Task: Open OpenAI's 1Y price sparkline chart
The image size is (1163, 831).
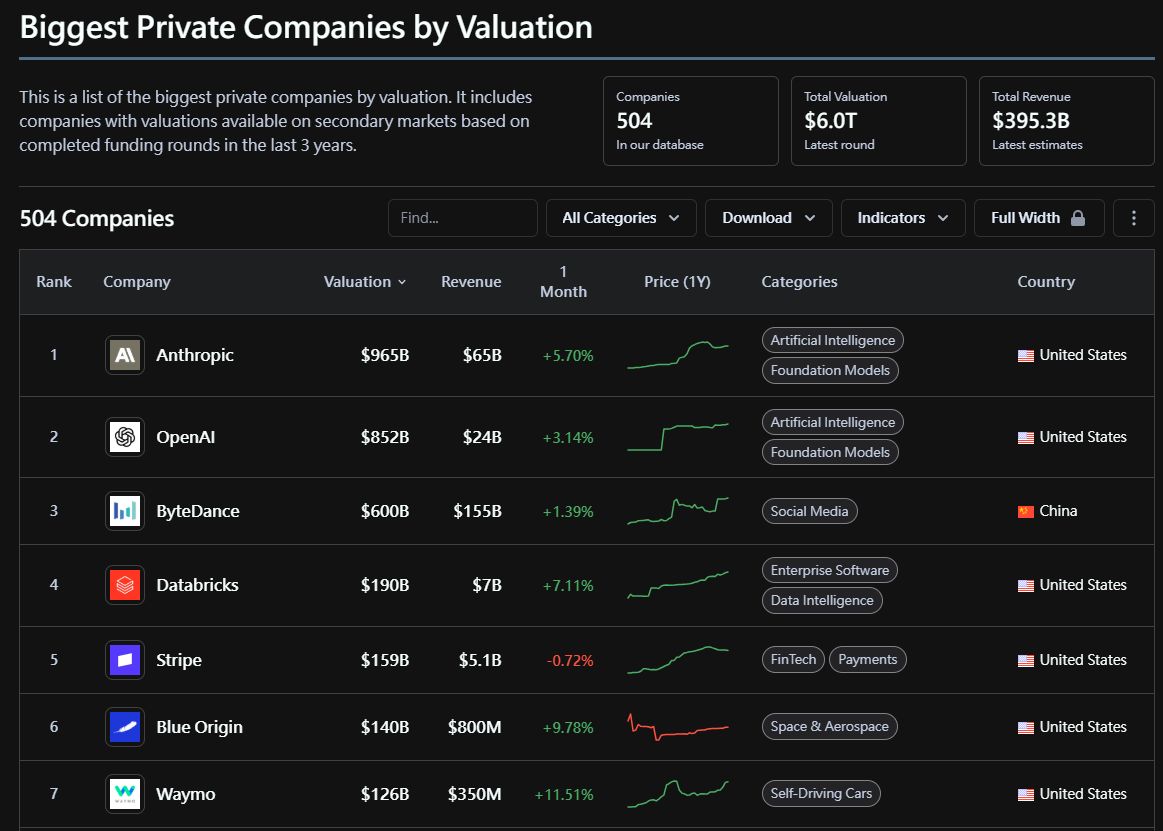Action: pyautogui.click(x=678, y=437)
